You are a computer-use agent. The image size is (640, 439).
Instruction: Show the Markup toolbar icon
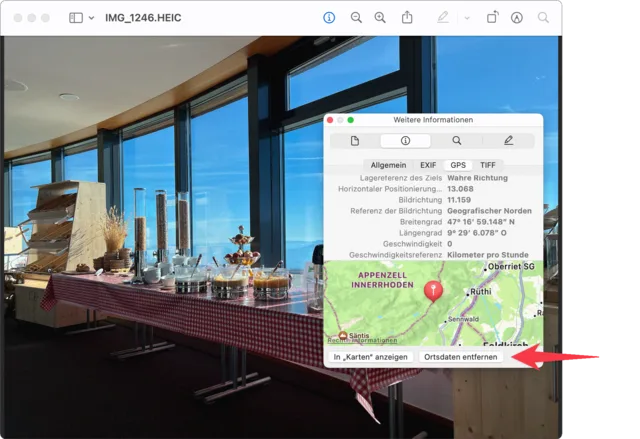(517, 18)
